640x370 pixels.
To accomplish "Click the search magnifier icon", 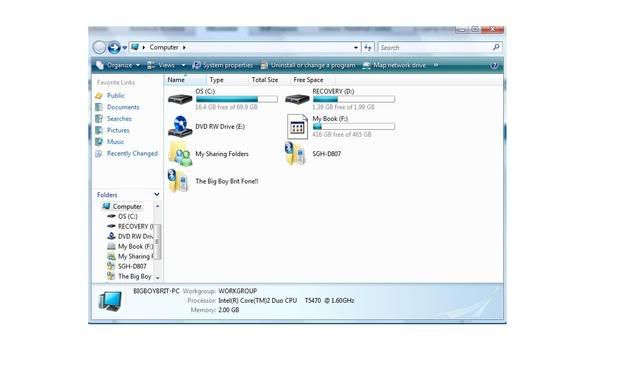I will tap(496, 47).
